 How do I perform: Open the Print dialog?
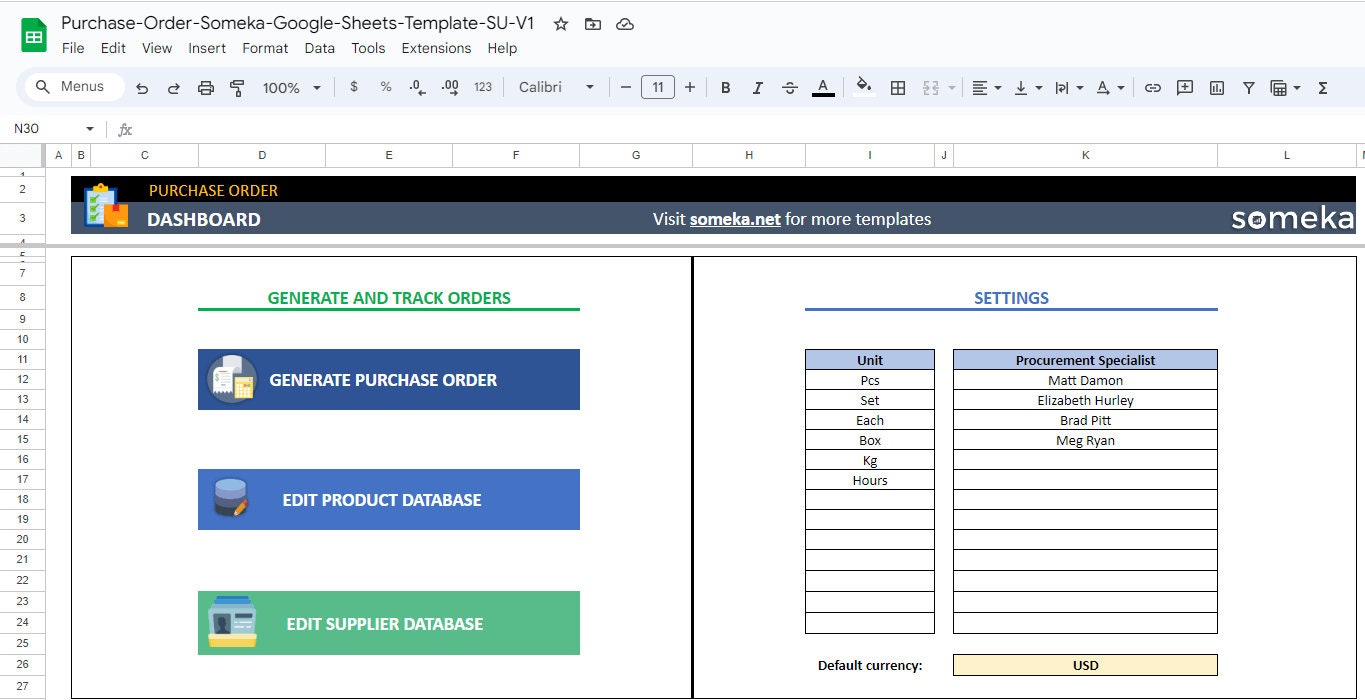207,87
